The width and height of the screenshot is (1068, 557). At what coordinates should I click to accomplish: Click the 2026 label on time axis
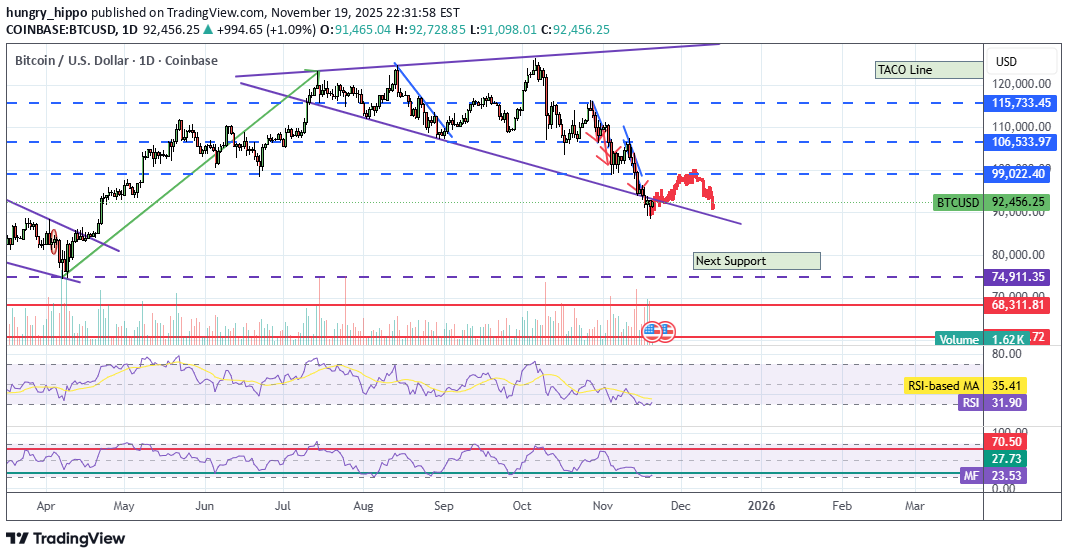click(x=762, y=507)
